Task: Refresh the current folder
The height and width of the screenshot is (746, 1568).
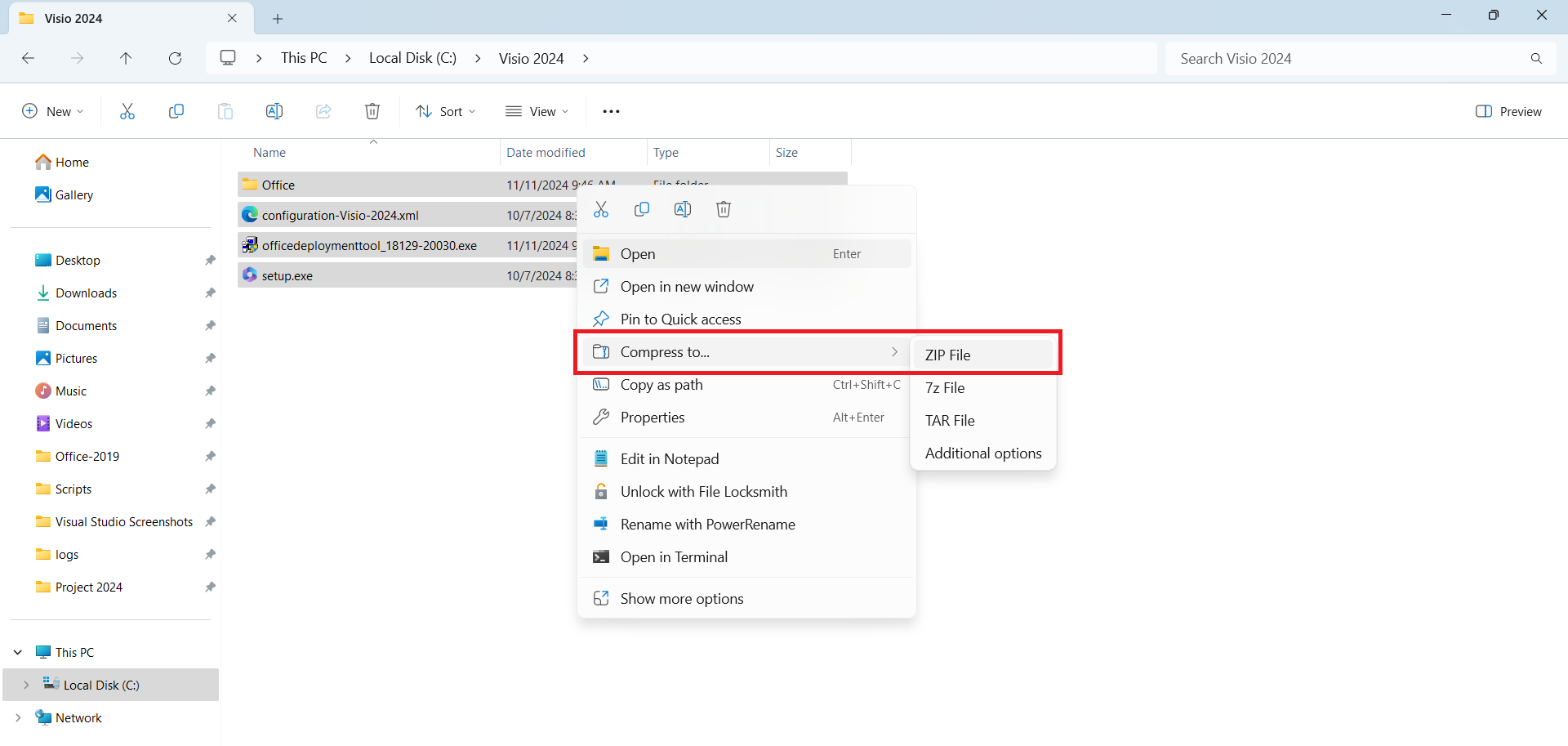Action: 175,58
